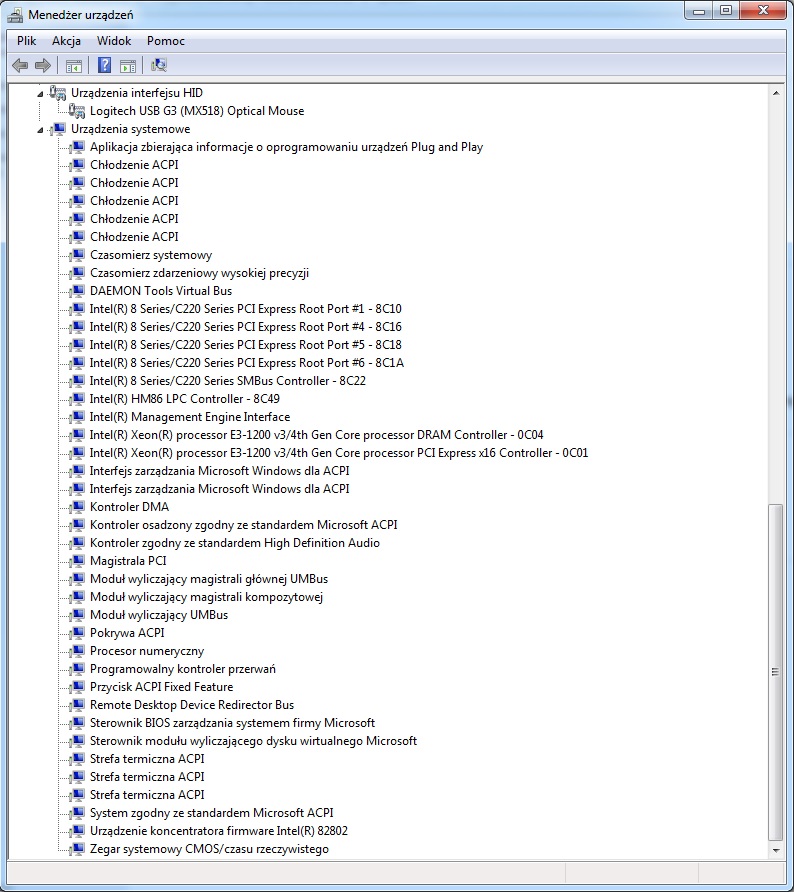This screenshot has width=794, height=892.
Task: Click the HID devices category icon
Action: 57,92
